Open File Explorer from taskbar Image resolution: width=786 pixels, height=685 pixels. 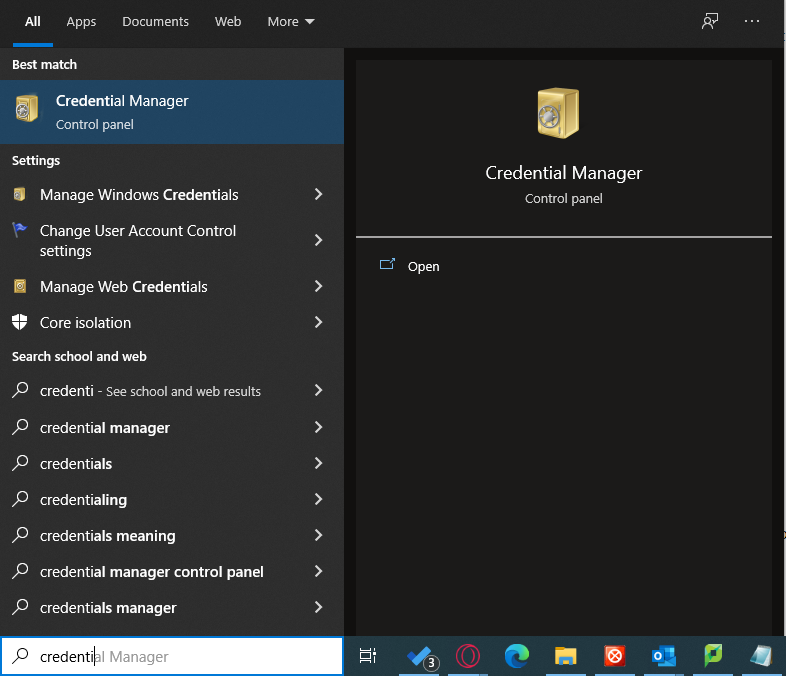point(565,656)
